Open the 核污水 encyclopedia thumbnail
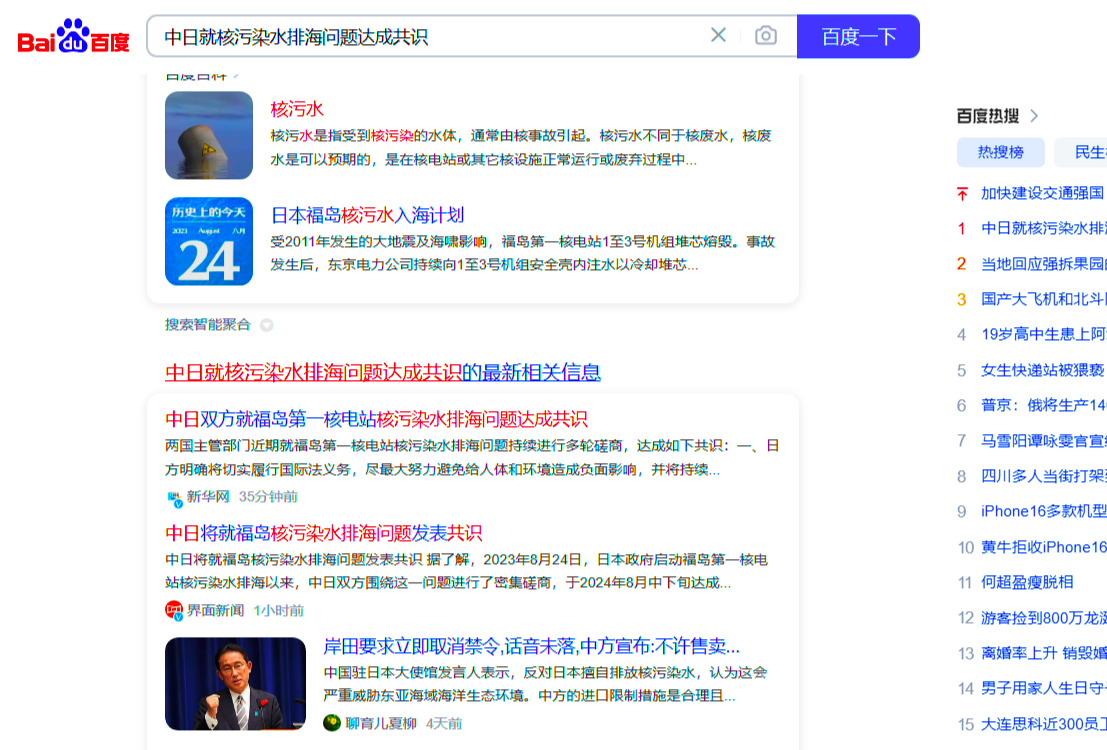The height and width of the screenshot is (750, 1107). 209,135
